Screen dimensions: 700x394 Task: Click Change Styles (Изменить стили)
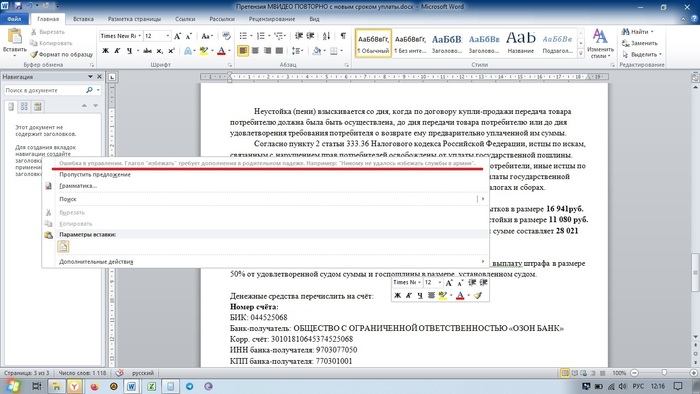click(600, 43)
